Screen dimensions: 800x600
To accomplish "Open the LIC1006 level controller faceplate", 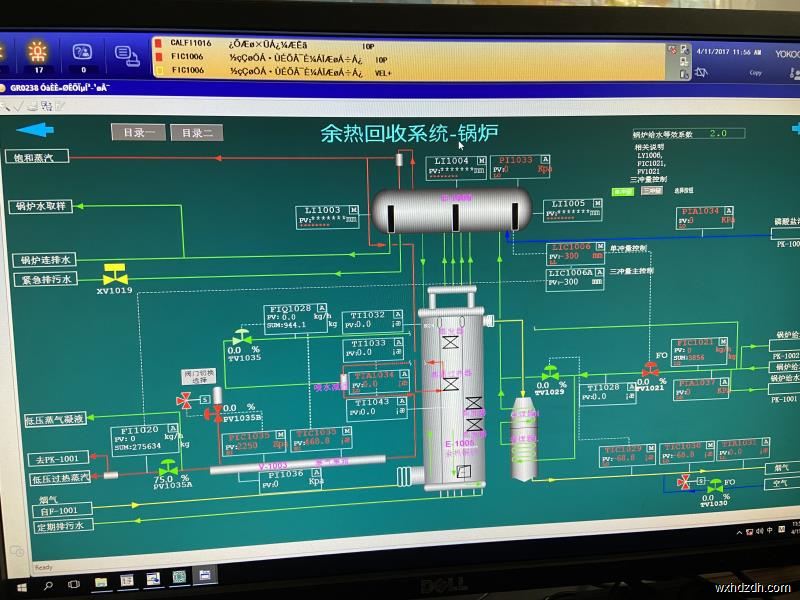I will click(x=575, y=251).
